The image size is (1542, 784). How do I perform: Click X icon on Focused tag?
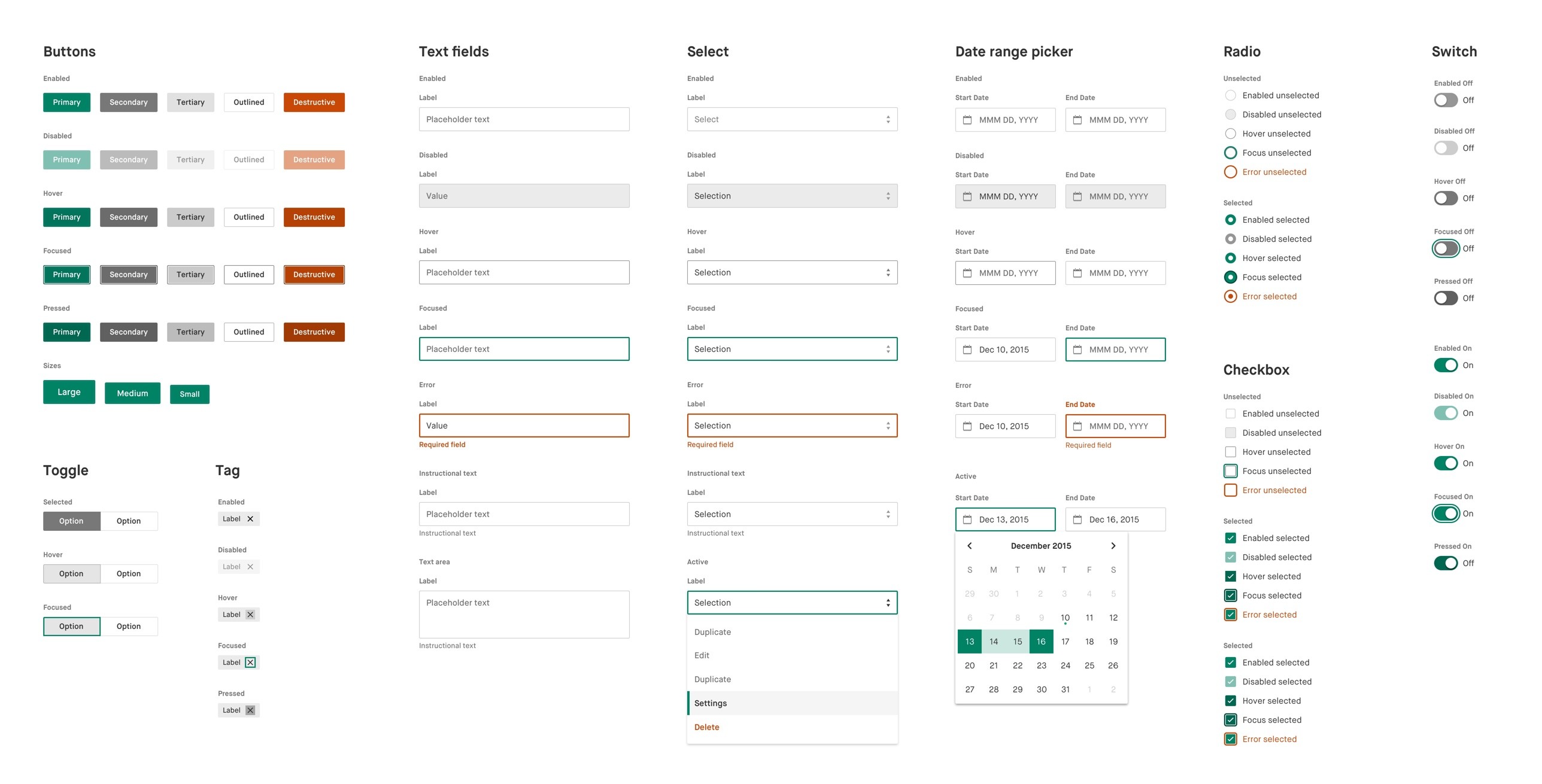coord(250,663)
